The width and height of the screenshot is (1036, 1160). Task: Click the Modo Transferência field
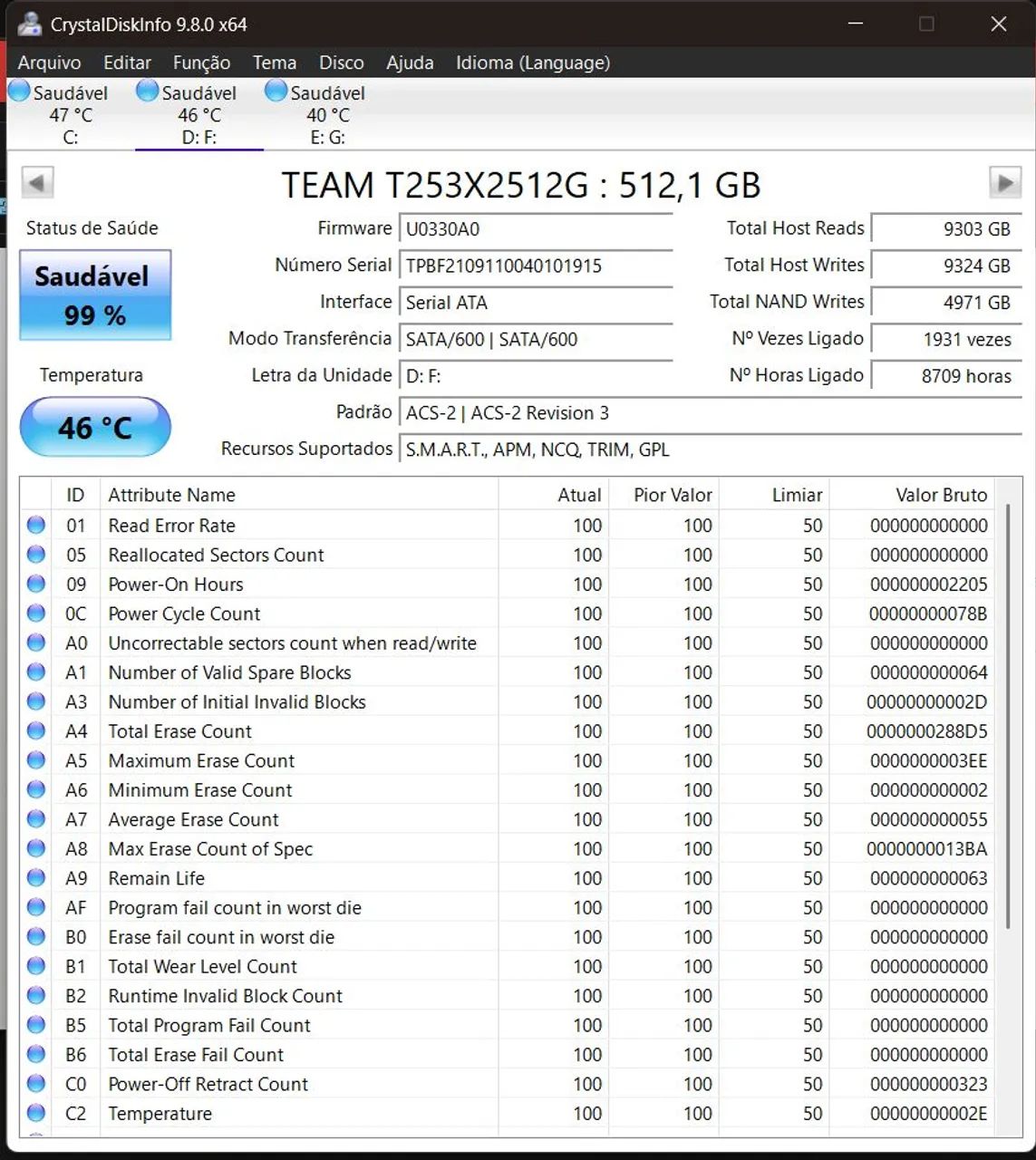pyautogui.click(x=536, y=339)
